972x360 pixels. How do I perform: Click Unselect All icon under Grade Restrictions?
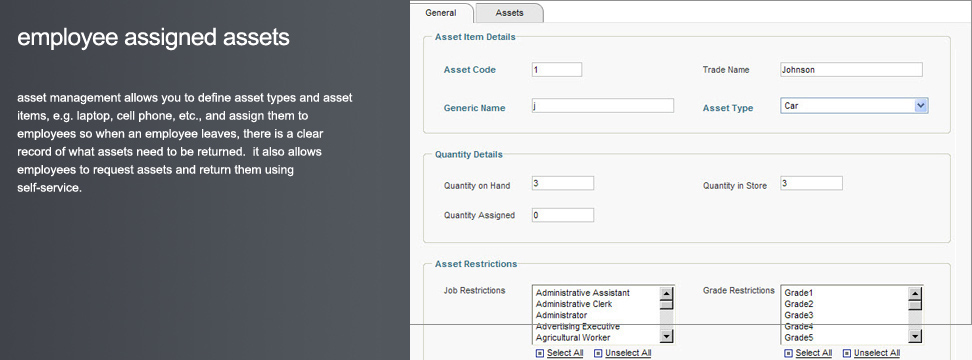[x=847, y=353]
